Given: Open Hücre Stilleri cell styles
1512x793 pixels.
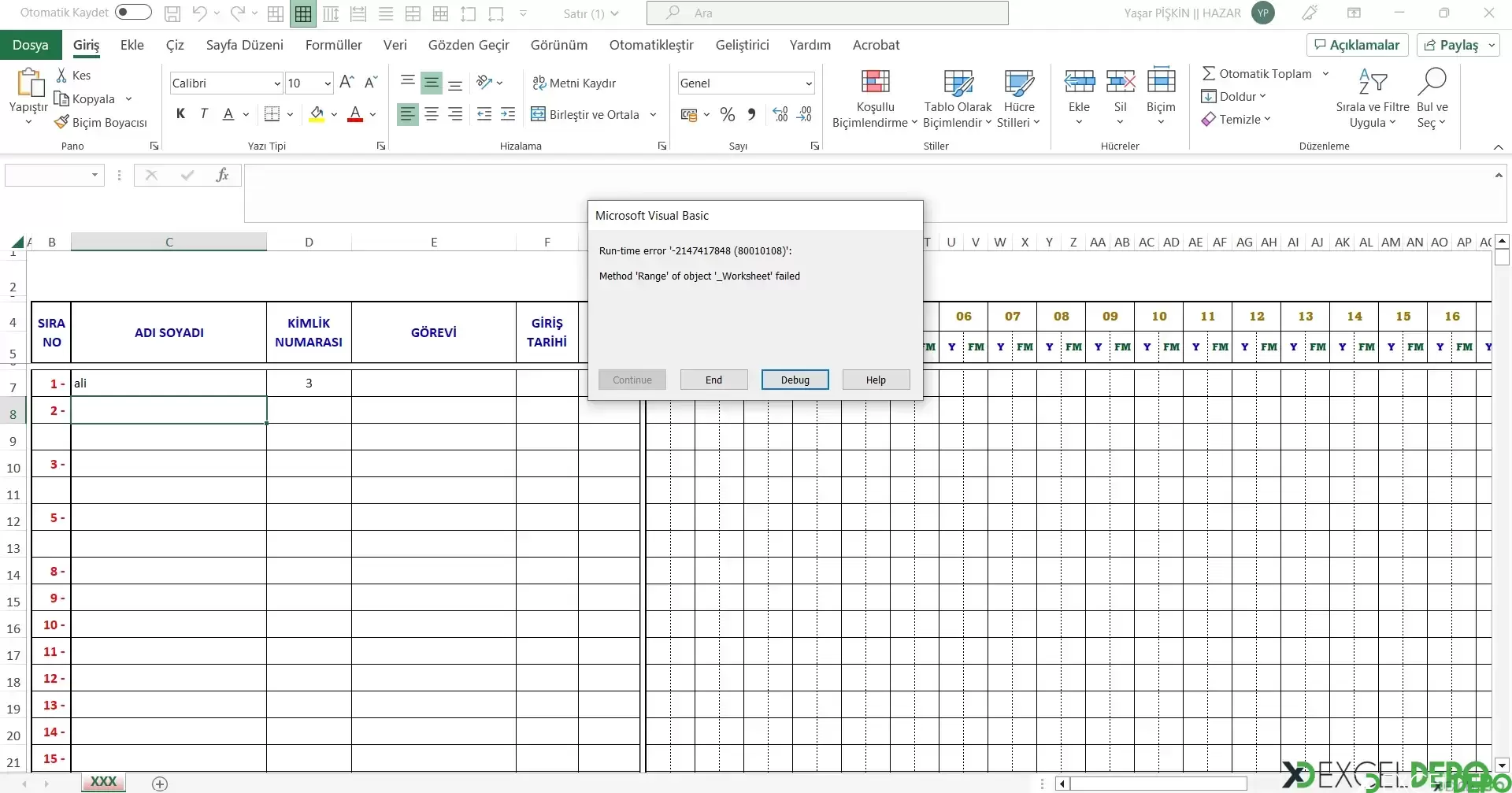Looking at the screenshot, I should pyautogui.click(x=1019, y=99).
